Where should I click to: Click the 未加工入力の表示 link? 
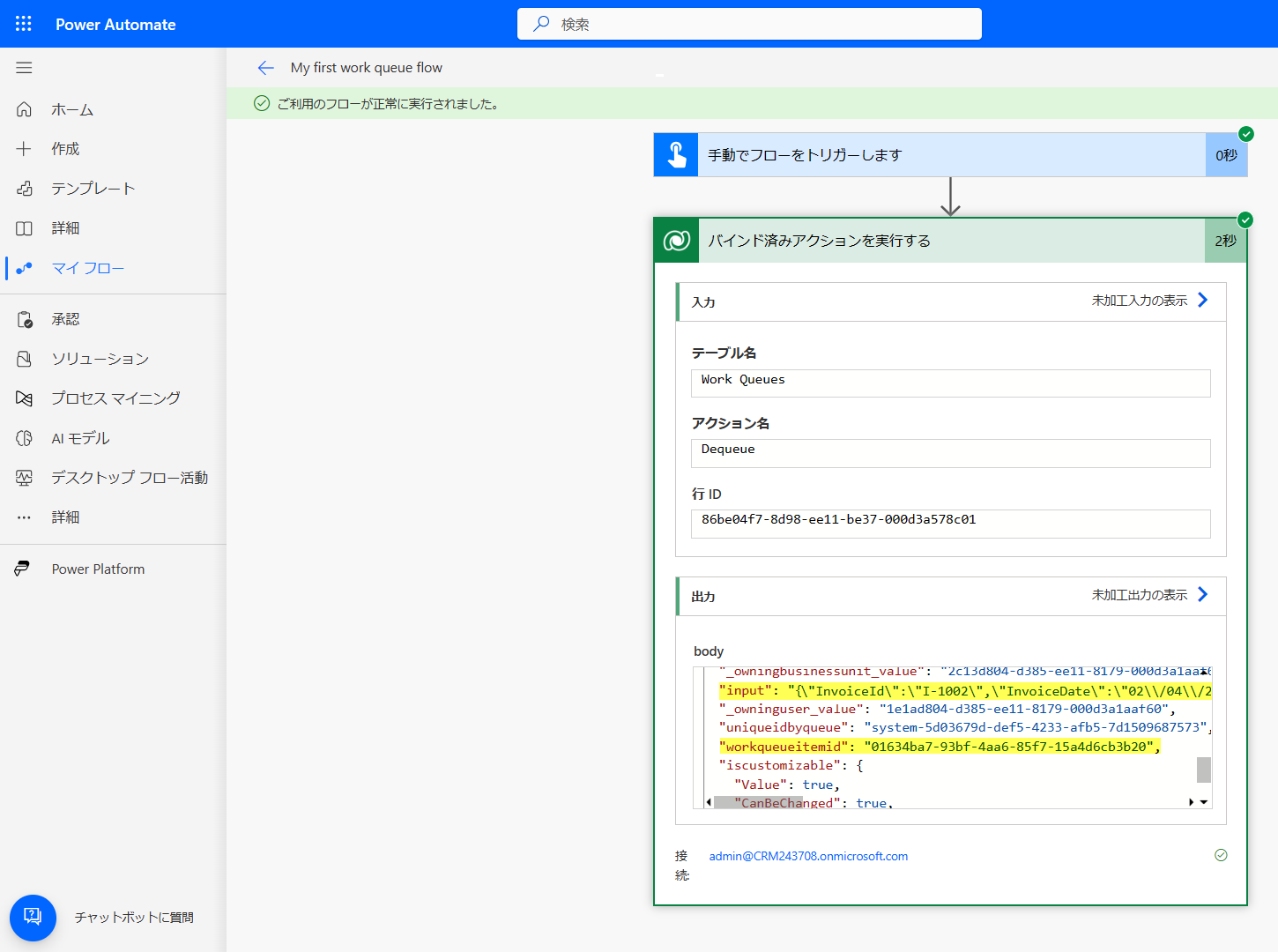point(1140,301)
